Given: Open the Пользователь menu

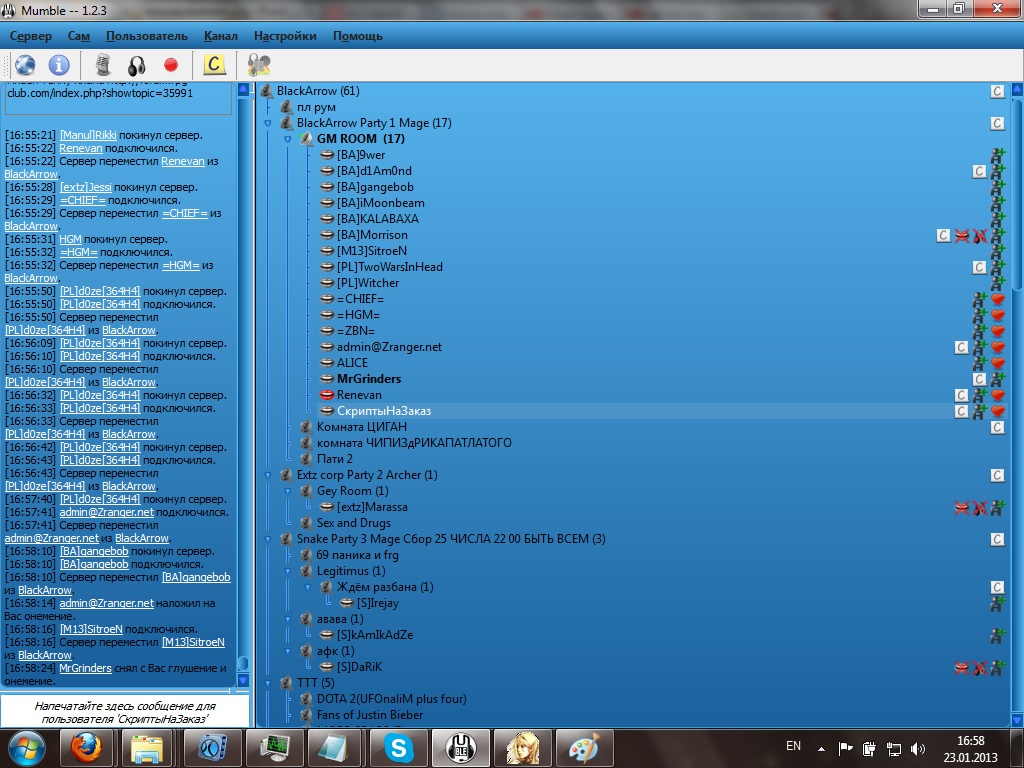Looking at the screenshot, I should point(146,36).
